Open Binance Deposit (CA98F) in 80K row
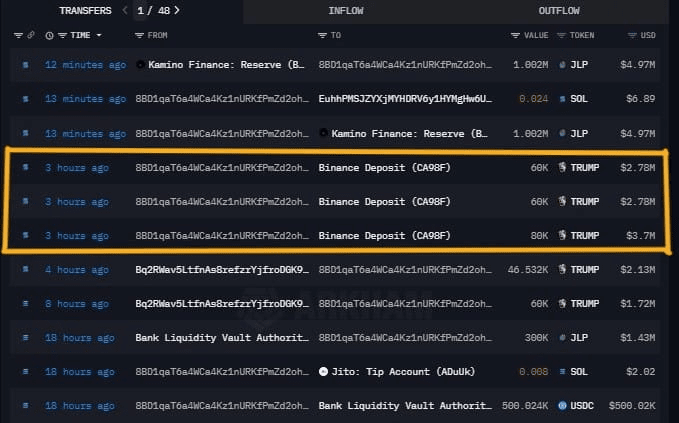679x423 pixels. 384,236
